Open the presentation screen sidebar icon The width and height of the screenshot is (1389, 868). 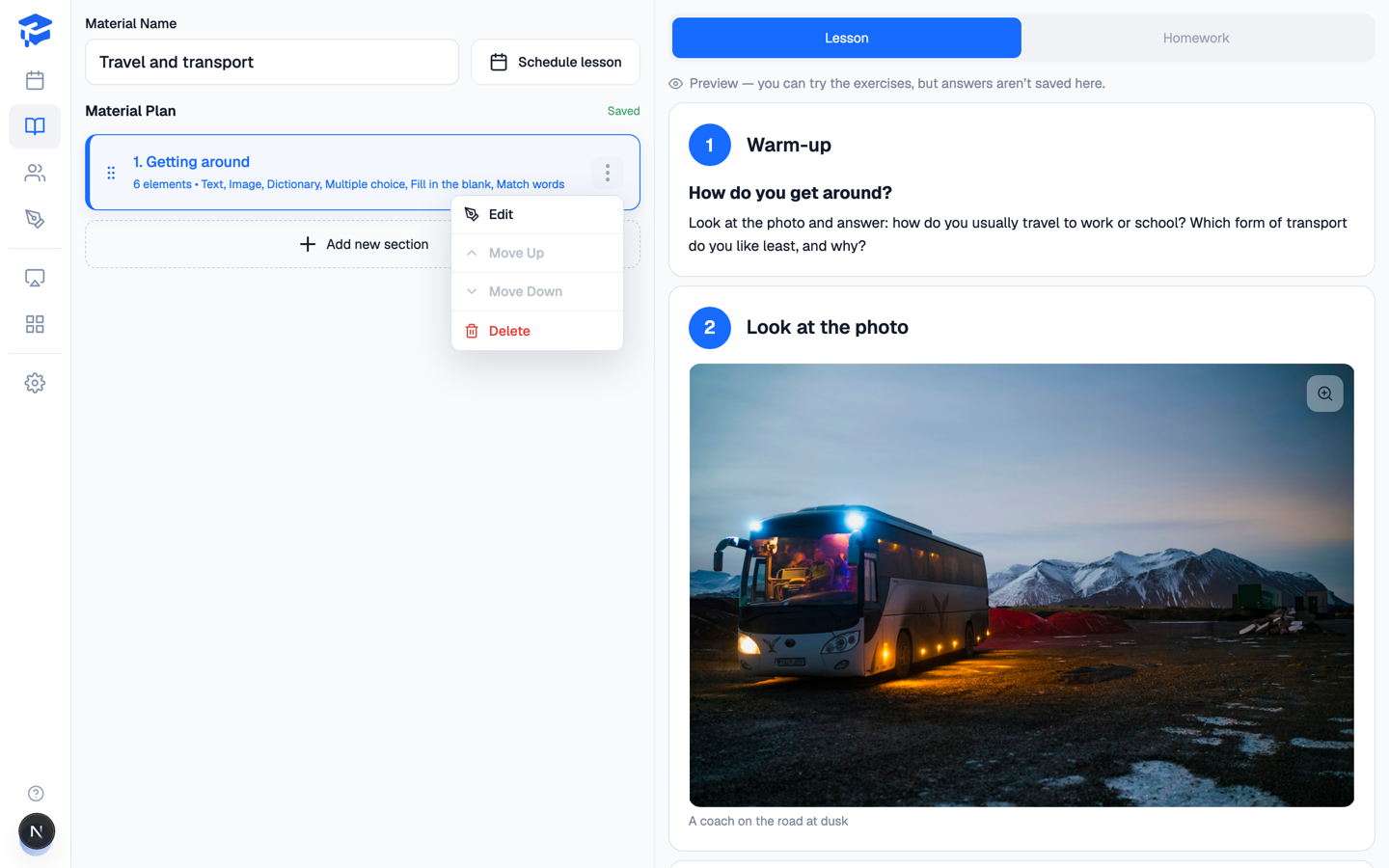(x=35, y=278)
